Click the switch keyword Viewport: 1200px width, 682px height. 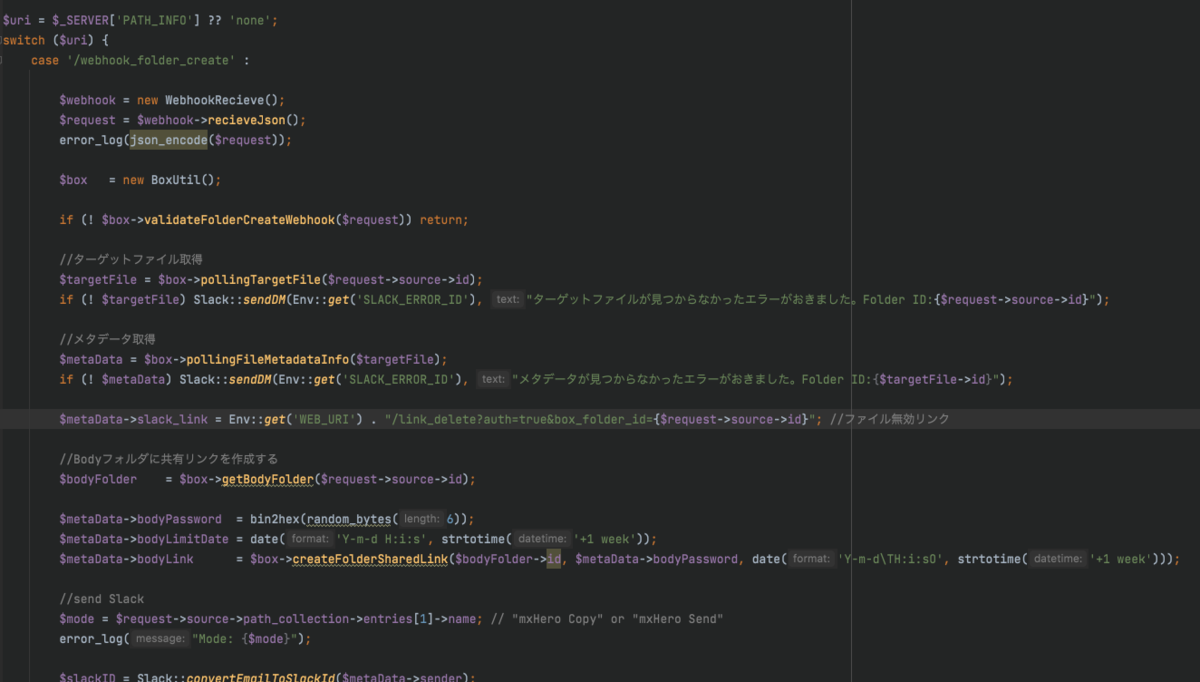(x=24, y=40)
